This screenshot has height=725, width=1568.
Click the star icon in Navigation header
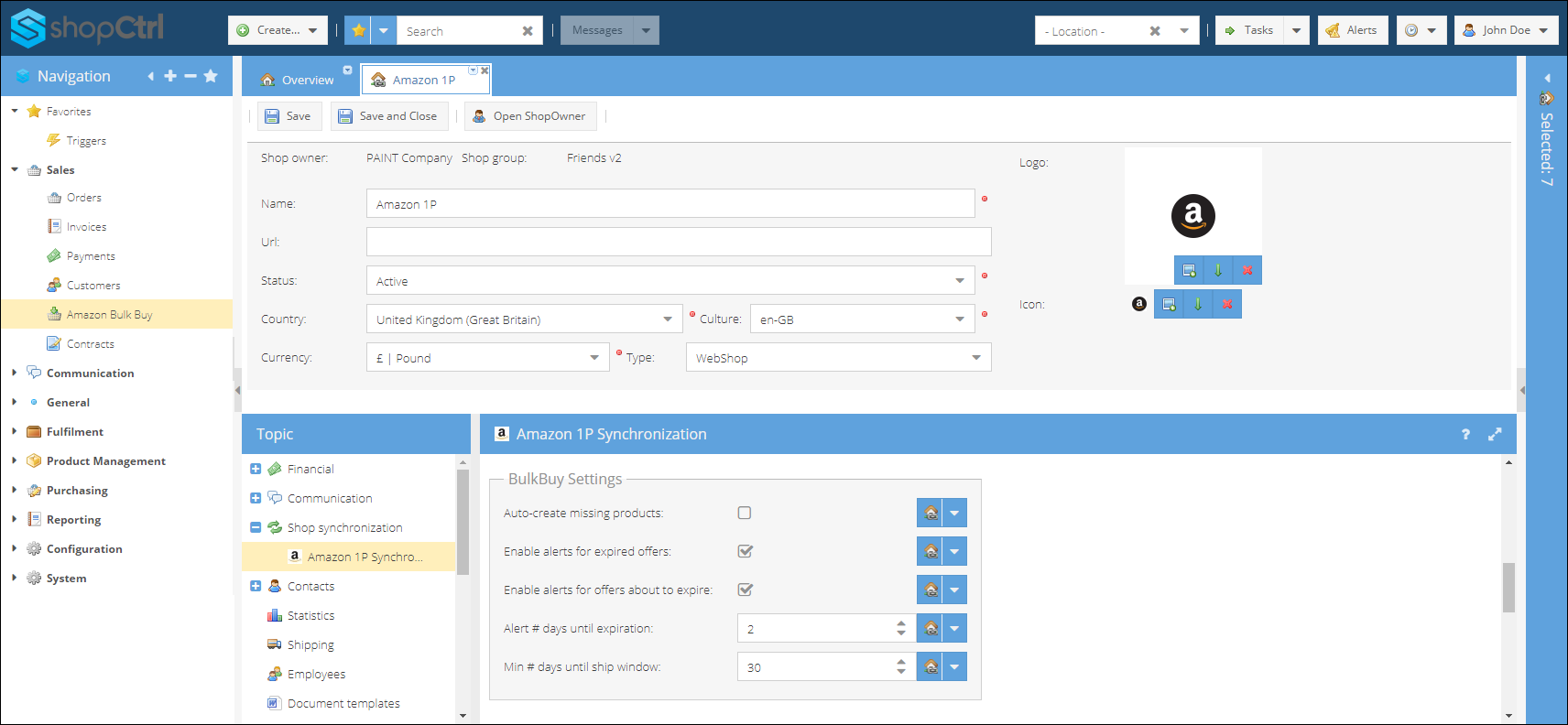[x=211, y=76]
